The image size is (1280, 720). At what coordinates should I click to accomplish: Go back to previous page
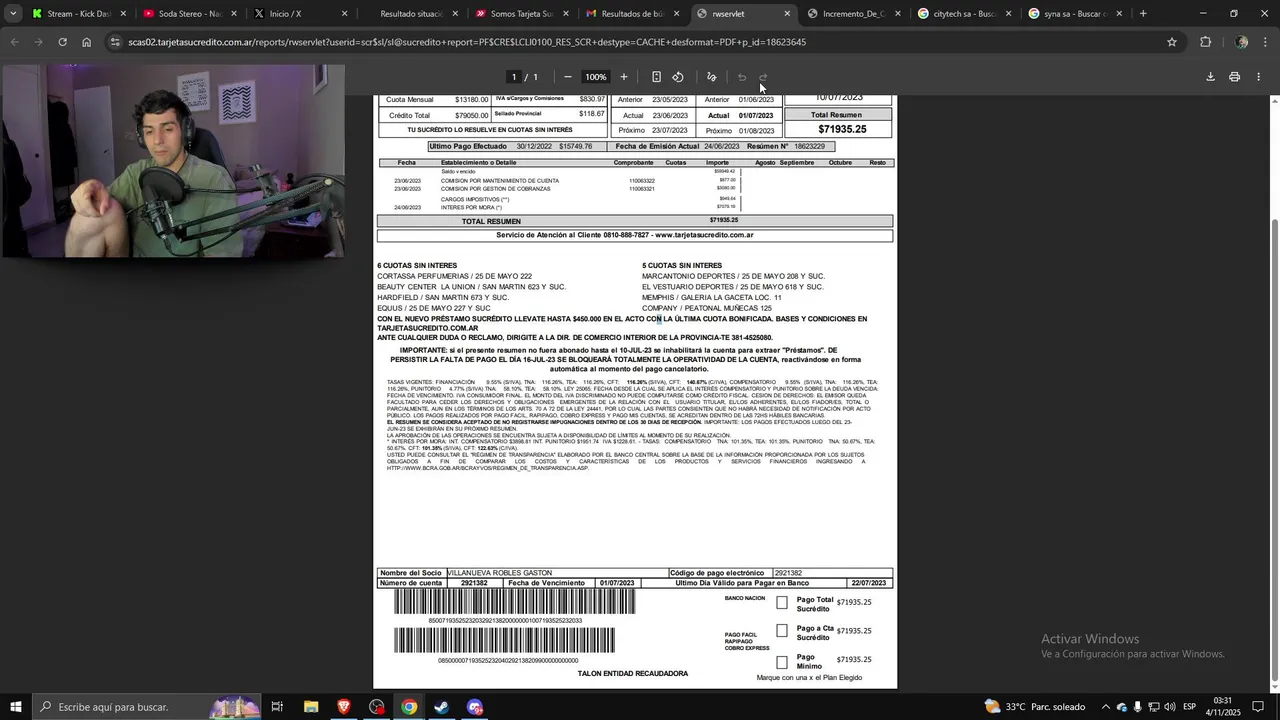pyautogui.click(x=14, y=42)
